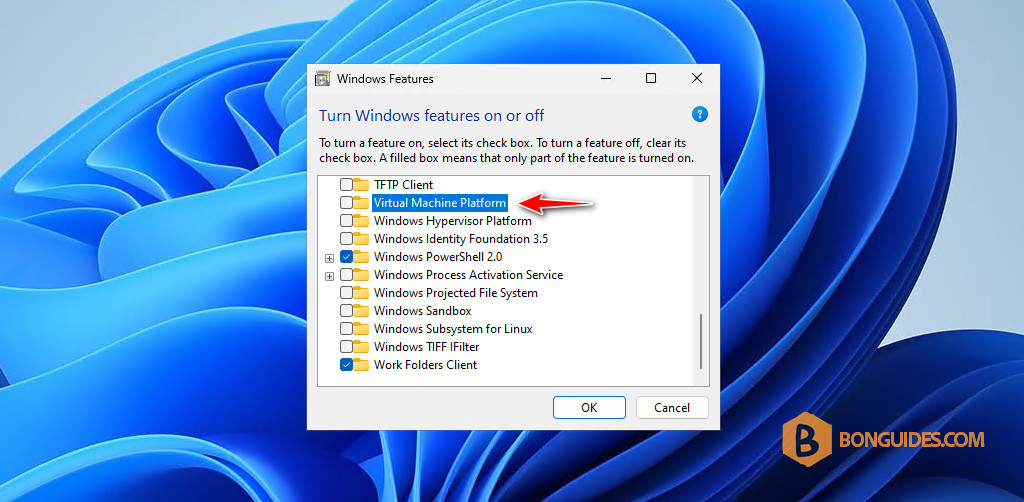The height and width of the screenshot is (502, 1024).
Task: Expand Windows Process Activation Service node
Action: (x=330, y=275)
